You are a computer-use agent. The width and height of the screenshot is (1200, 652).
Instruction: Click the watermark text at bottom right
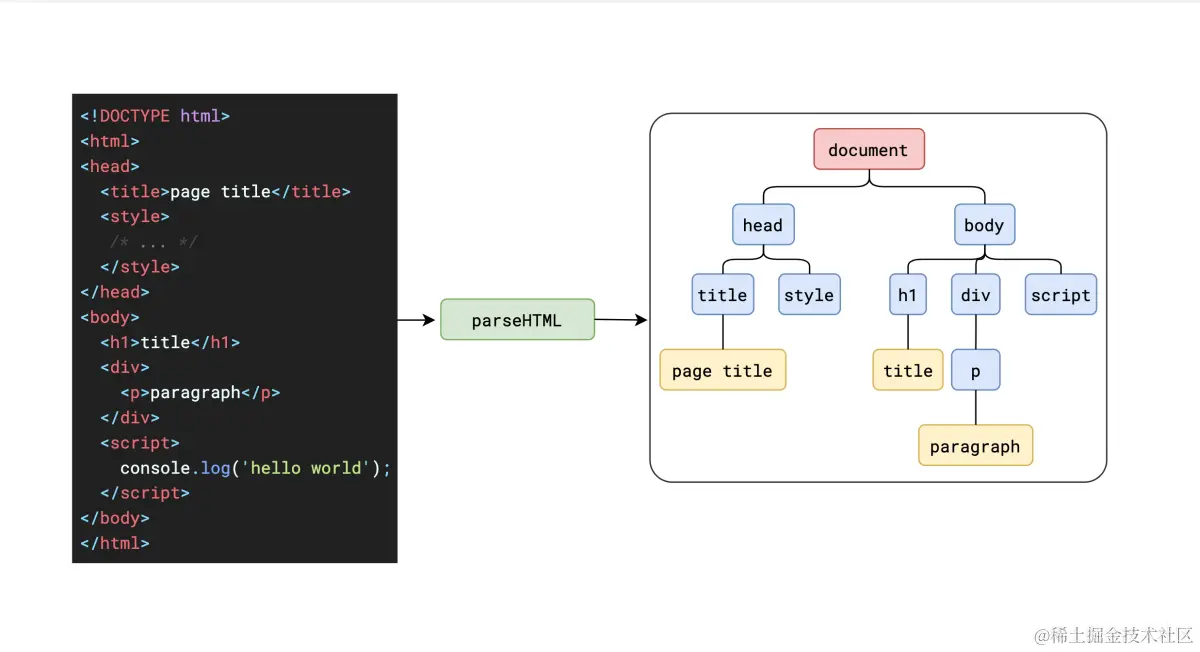[1114, 635]
